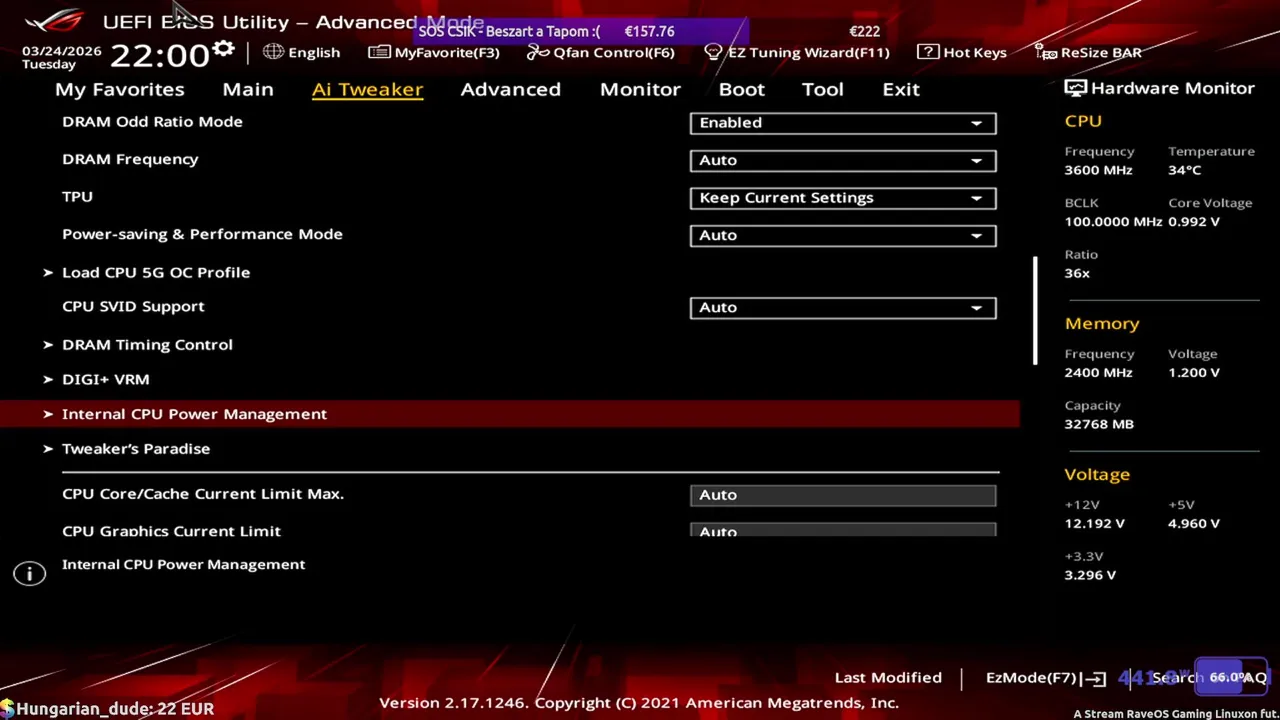
Task: Click the Qfan Control fan icon
Action: (x=538, y=52)
